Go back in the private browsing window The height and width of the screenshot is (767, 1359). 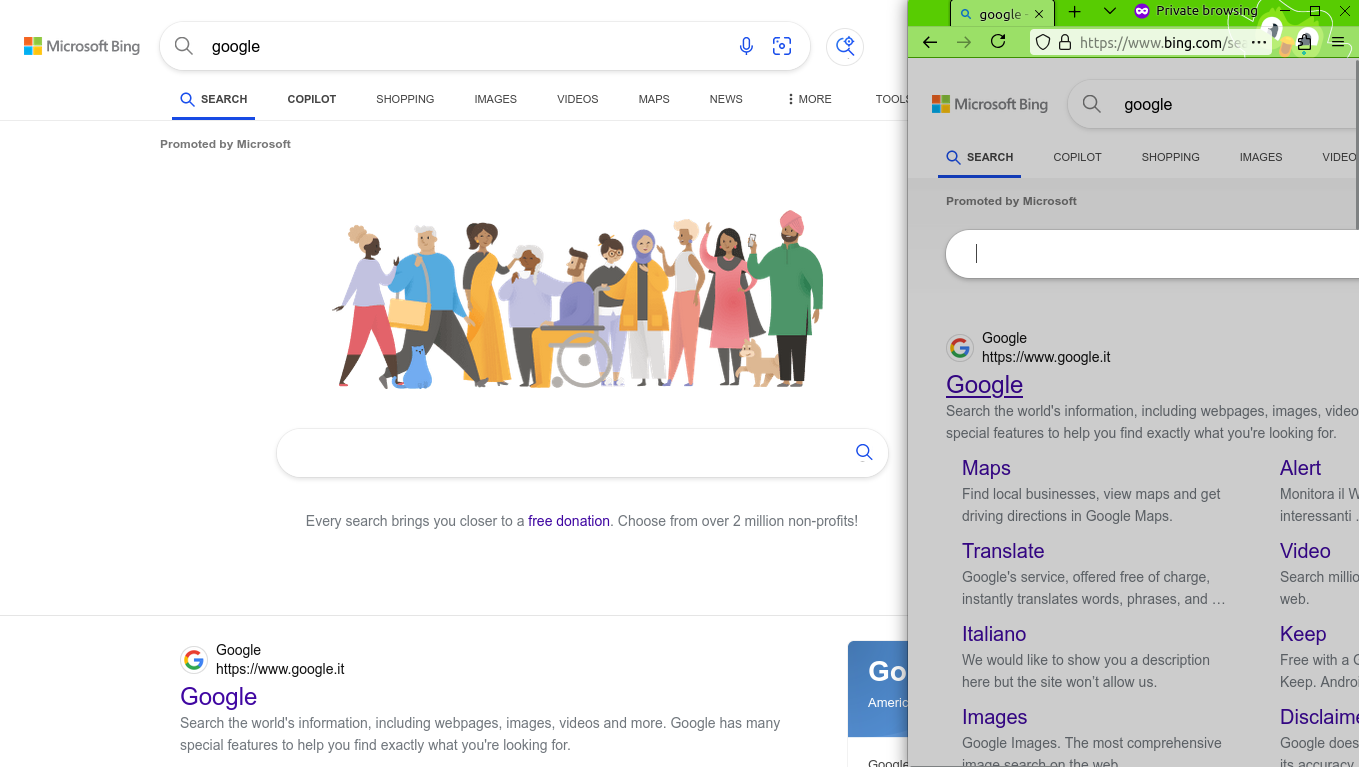pos(930,42)
